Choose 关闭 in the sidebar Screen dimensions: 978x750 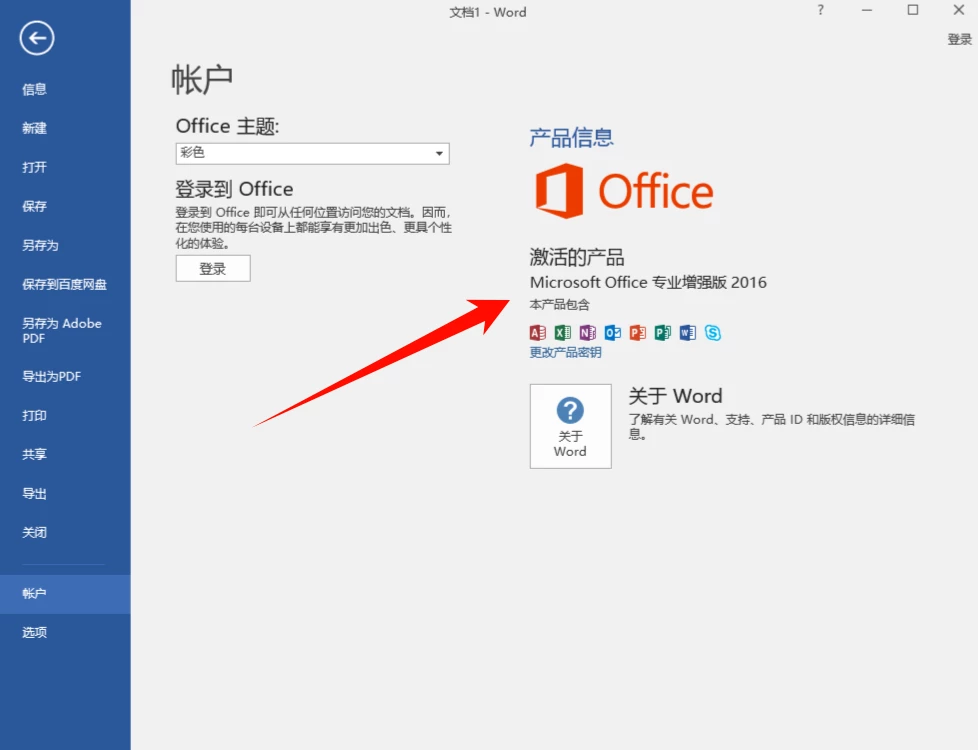click(x=65, y=532)
